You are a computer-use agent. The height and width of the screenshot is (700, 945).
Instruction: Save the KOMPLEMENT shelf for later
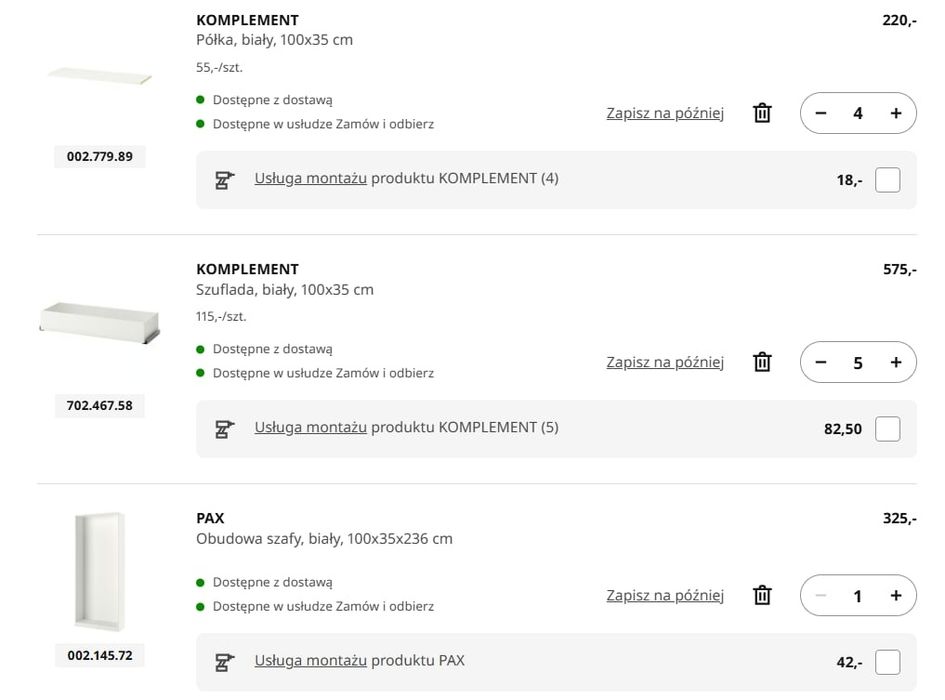(x=665, y=113)
